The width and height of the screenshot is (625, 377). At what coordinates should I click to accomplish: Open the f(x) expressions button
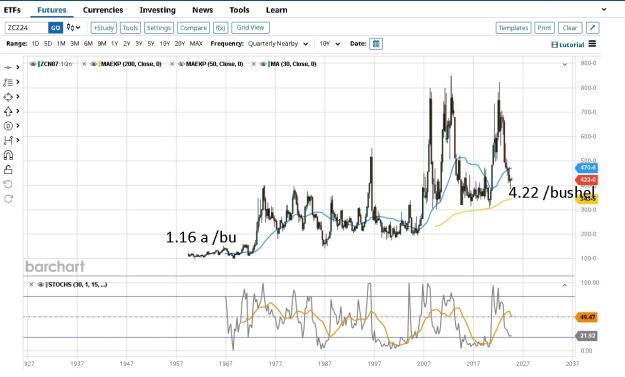[x=220, y=28]
